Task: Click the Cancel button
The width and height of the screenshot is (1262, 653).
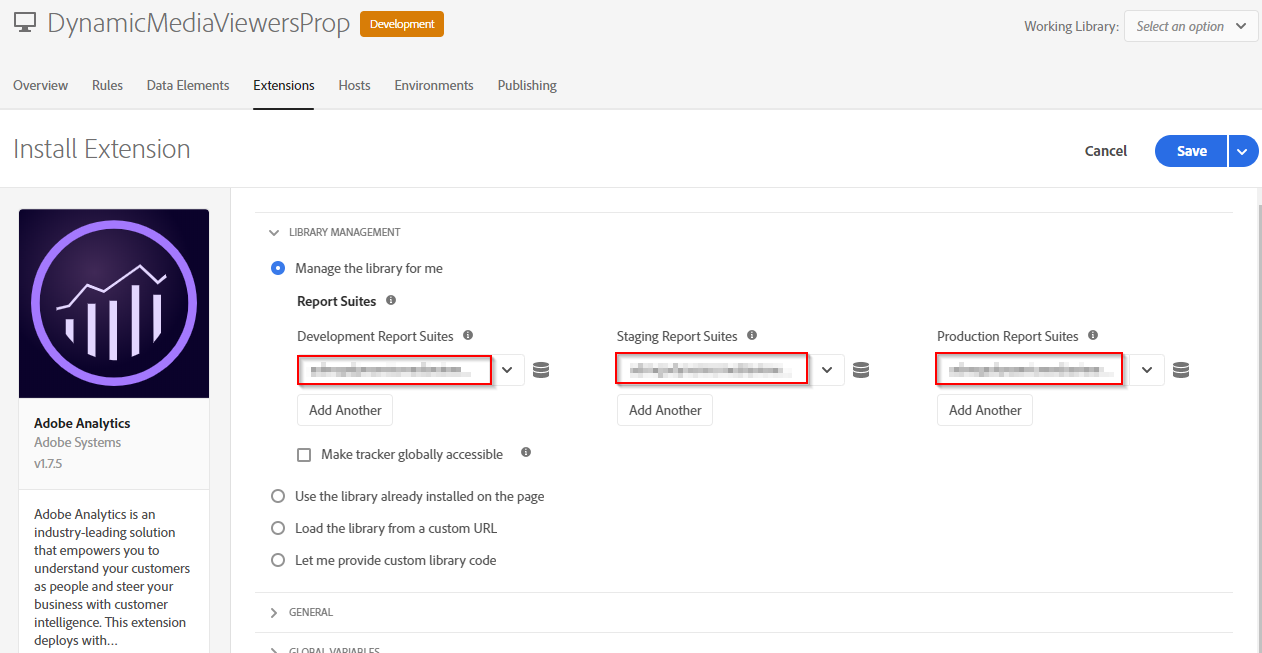Action: click(x=1106, y=151)
